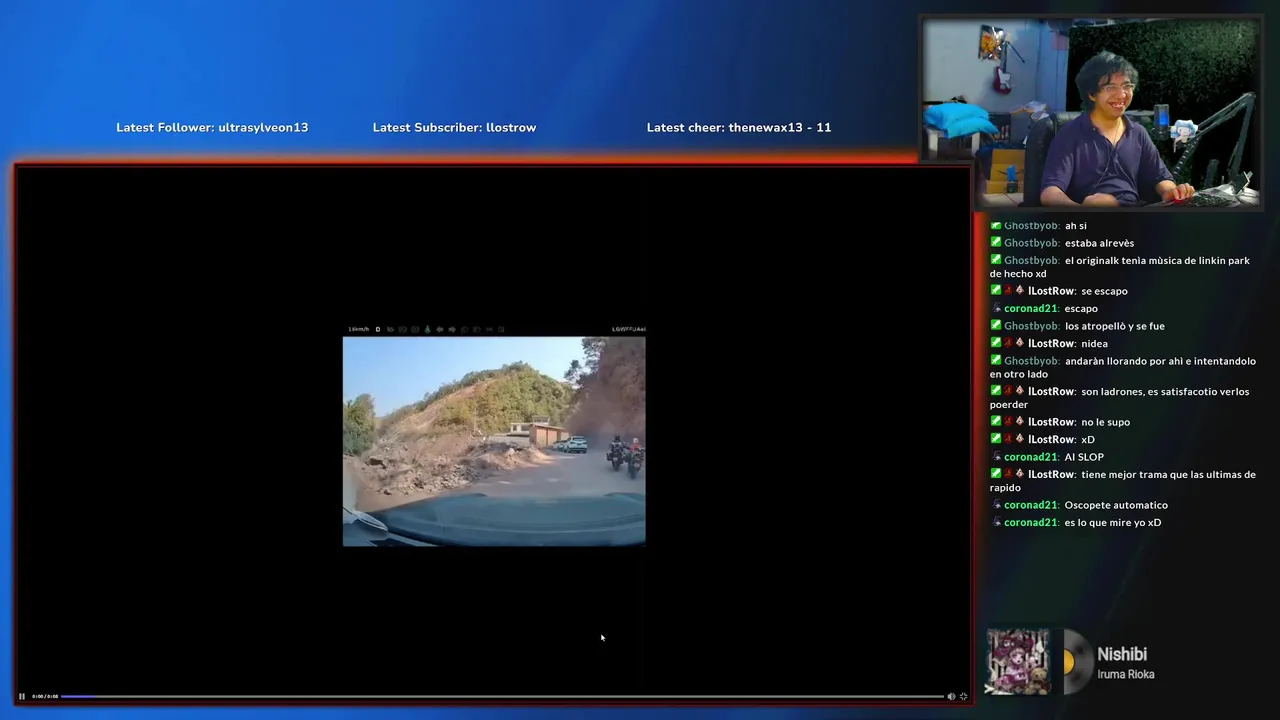This screenshot has width=1280, height=720.
Task: Click message about linkin park music
Action: pos(1120,267)
